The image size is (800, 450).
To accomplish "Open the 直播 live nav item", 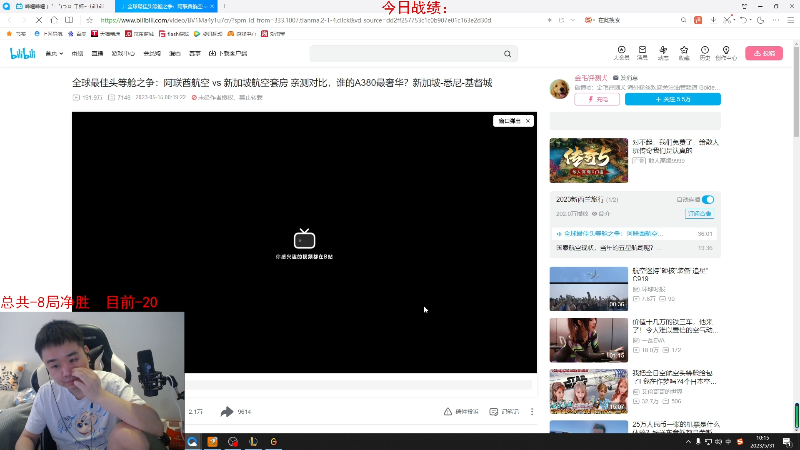I will [x=97, y=54].
